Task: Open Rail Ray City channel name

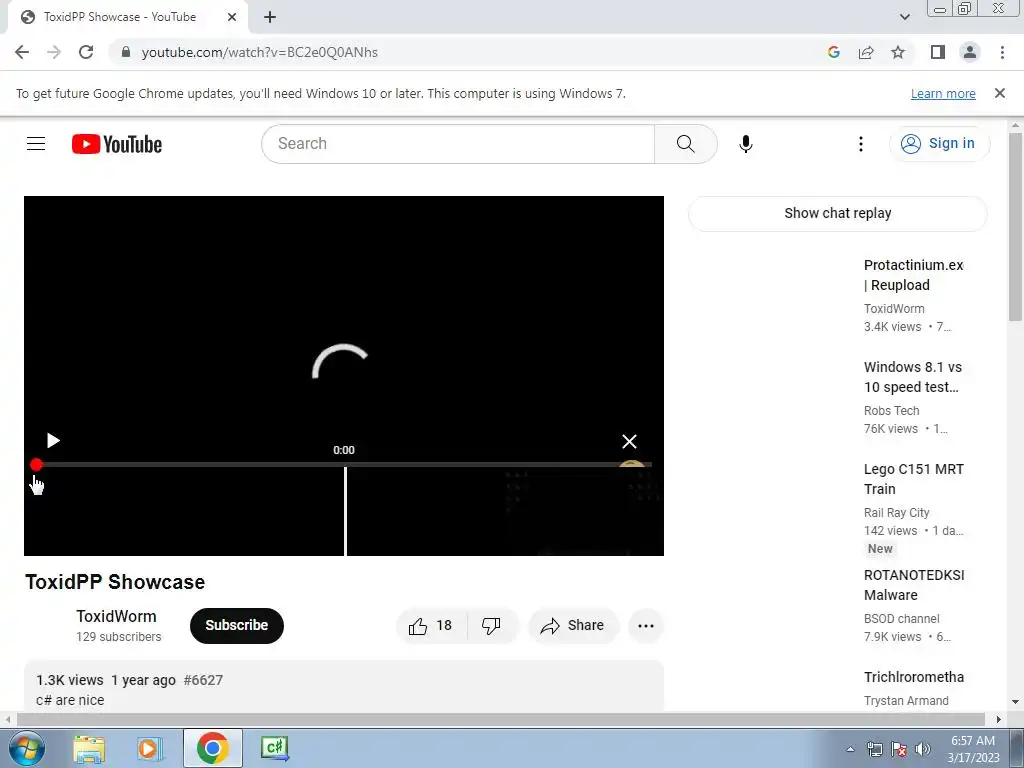Action: (896, 513)
